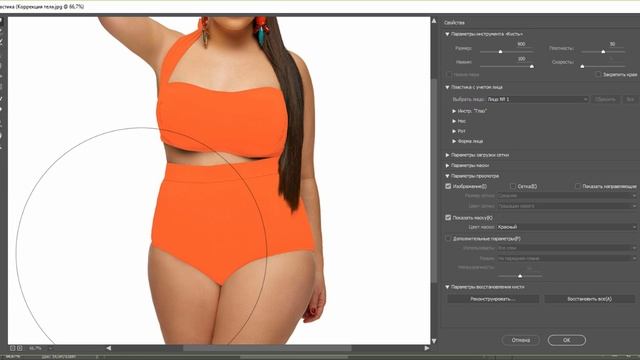Click the vertical scroll down arrow

tap(434, 341)
